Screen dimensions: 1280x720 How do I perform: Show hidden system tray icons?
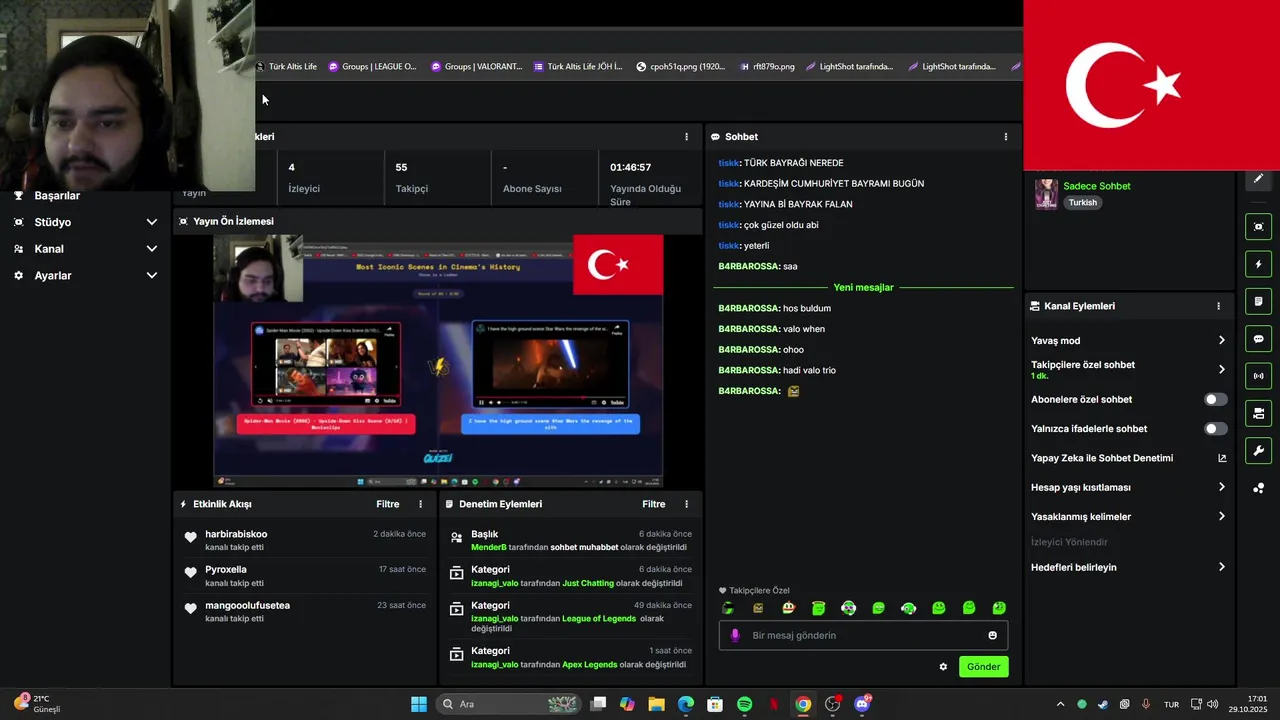coord(1060,704)
